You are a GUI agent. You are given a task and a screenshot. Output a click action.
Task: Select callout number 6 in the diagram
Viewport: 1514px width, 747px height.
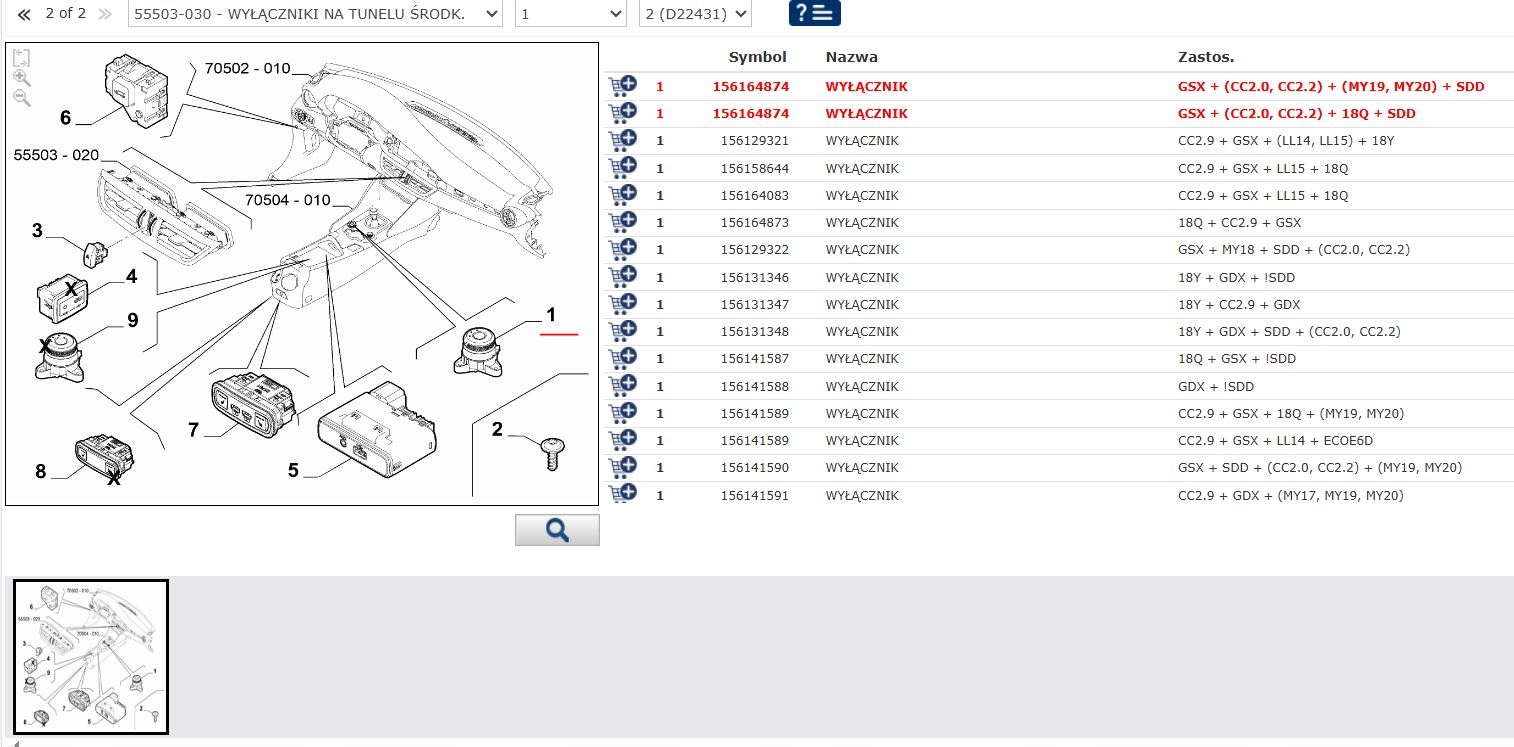65,118
